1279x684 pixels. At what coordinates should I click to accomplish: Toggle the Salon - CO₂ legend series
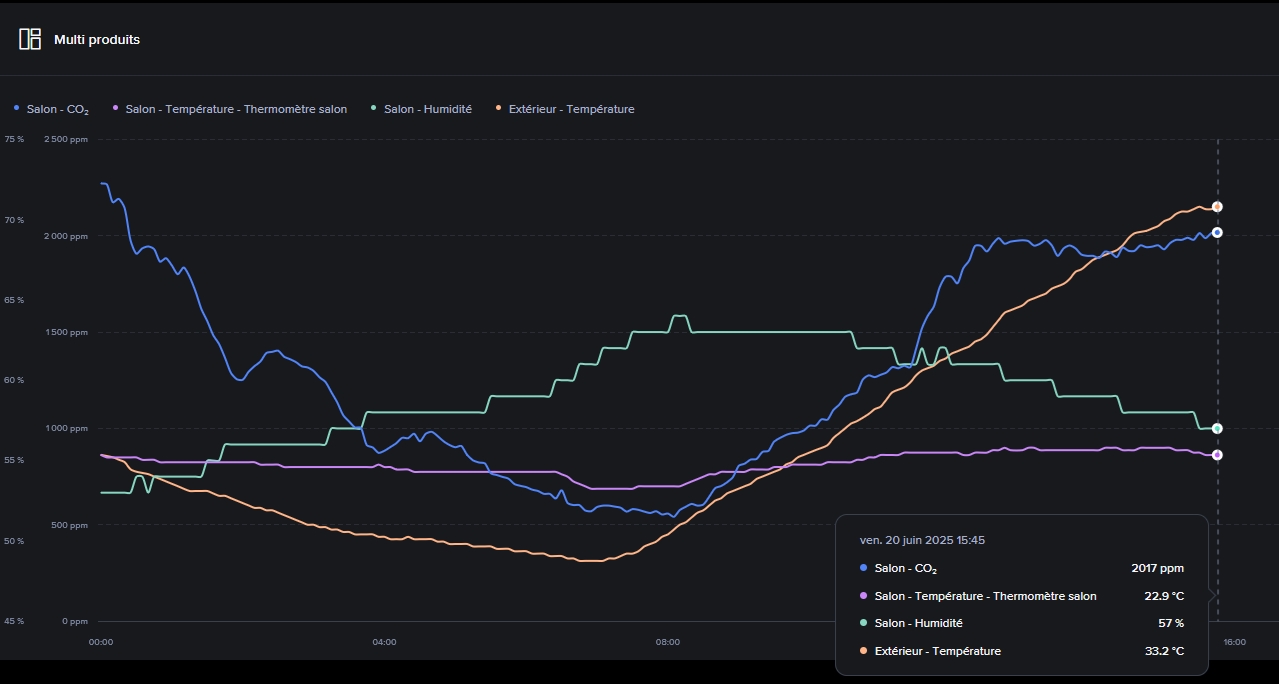point(52,109)
